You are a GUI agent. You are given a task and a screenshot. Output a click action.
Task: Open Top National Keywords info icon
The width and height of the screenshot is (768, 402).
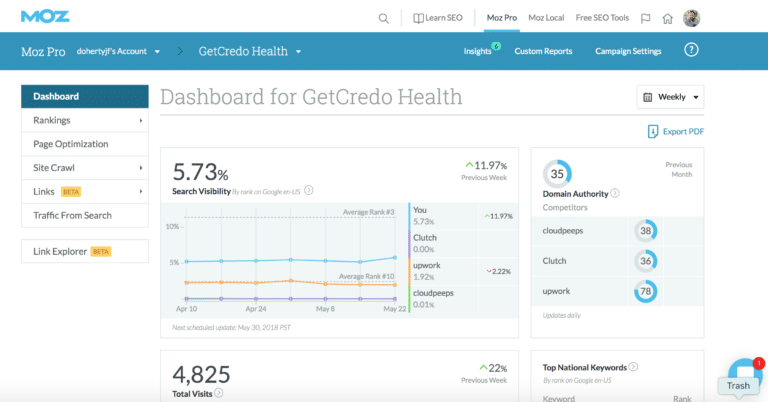pos(633,367)
